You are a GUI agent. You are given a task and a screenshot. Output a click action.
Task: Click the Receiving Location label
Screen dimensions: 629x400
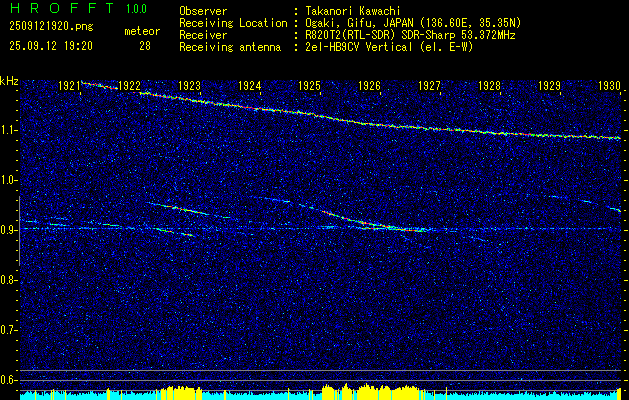tap(233, 23)
